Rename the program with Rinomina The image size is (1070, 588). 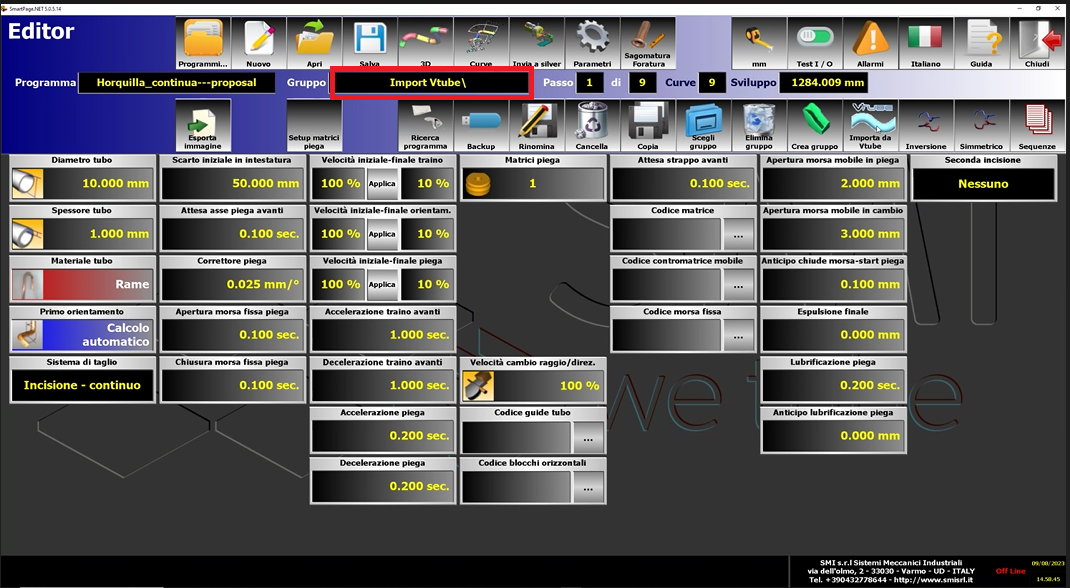(536, 126)
